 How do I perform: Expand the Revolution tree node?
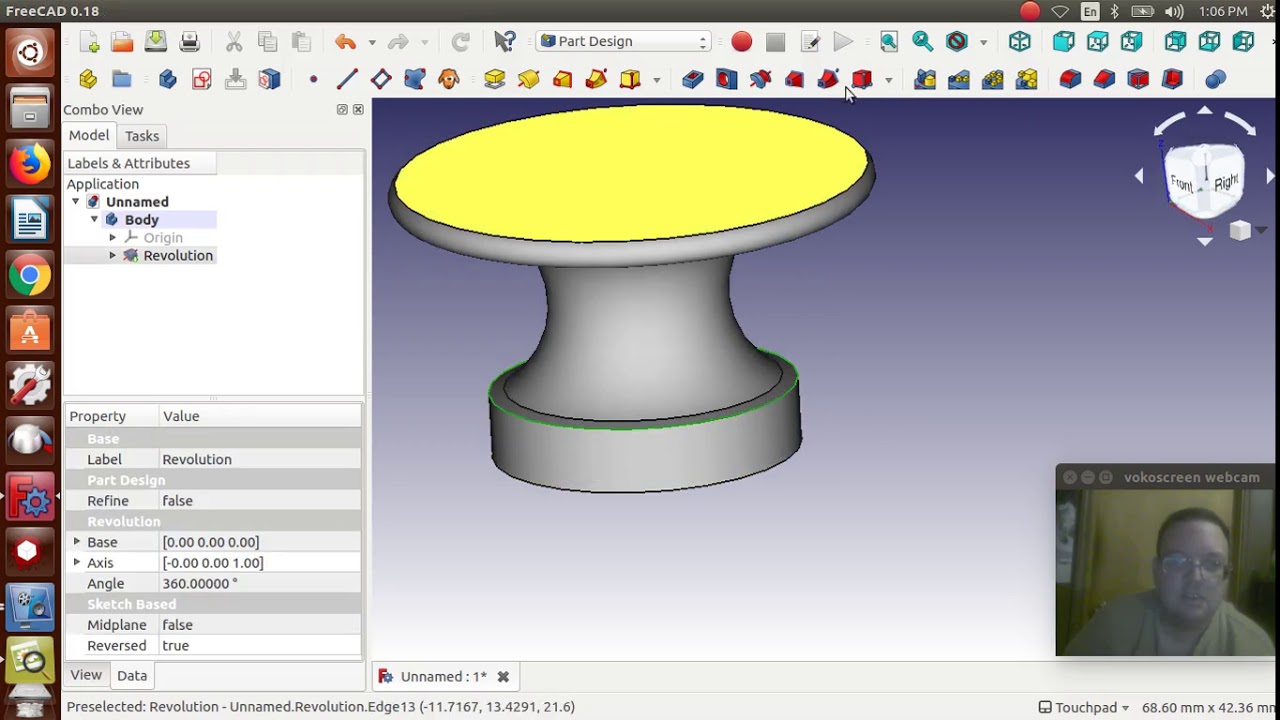pyautogui.click(x=113, y=256)
